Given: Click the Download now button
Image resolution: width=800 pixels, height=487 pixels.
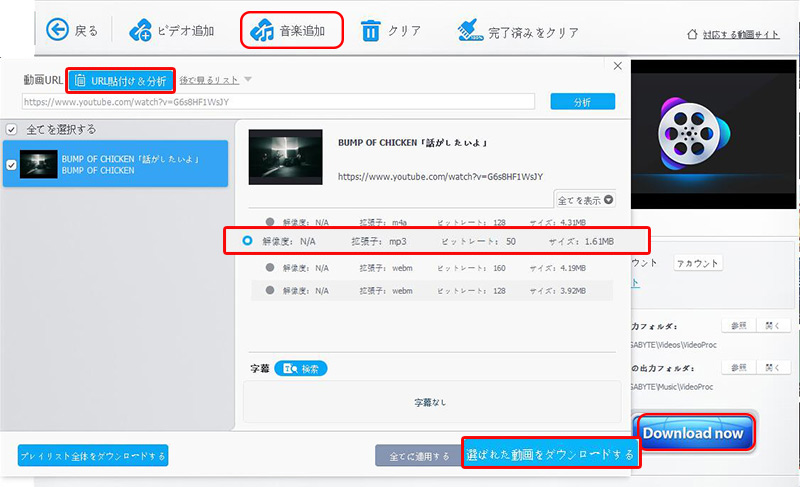Looking at the screenshot, I should pos(694,433).
